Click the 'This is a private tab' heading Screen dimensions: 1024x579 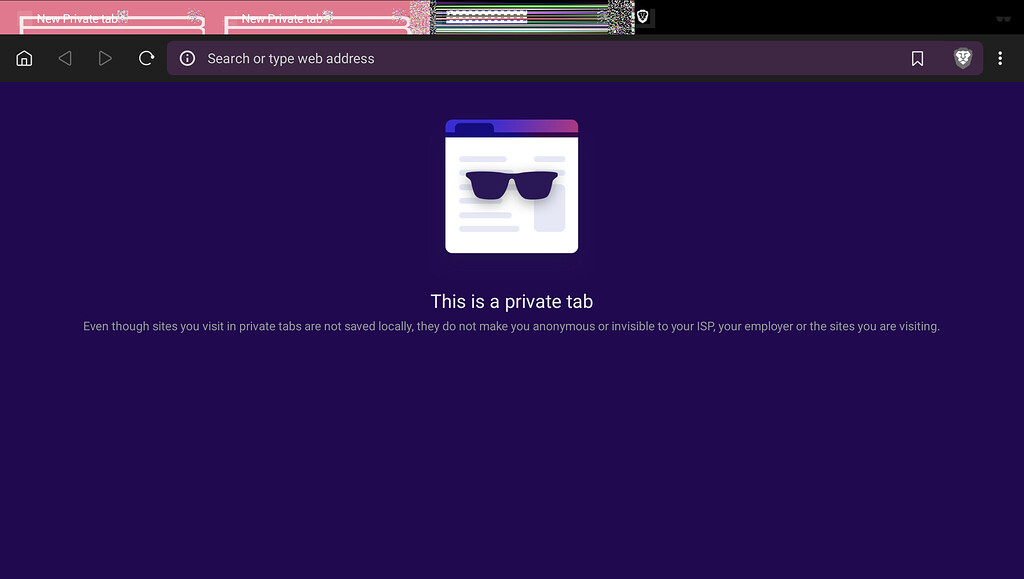(x=511, y=301)
